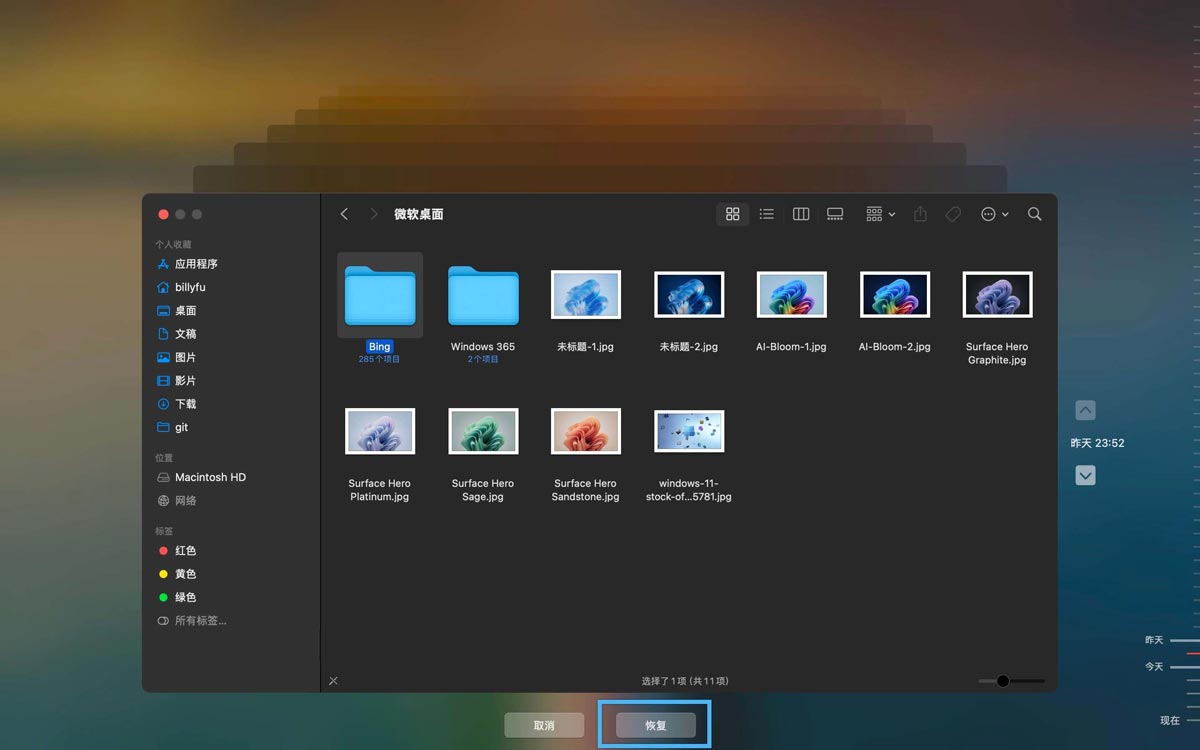Click the 恢复 restore button
Image resolution: width=1200 pixels, height=750 pixels.
pyautogui.click(x=655, y=725)
